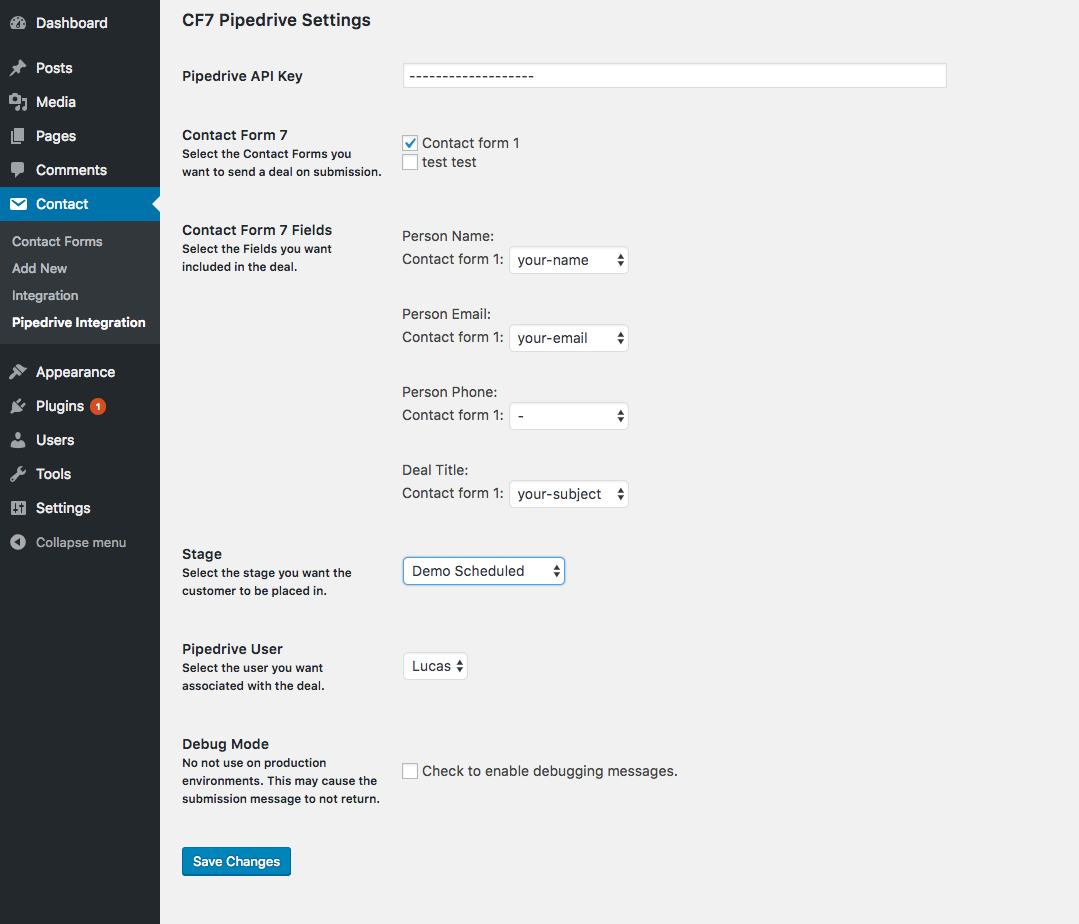1079x924 pixels.
Task: Click the Settings sliders icon
Action: [x=18, y=508]
